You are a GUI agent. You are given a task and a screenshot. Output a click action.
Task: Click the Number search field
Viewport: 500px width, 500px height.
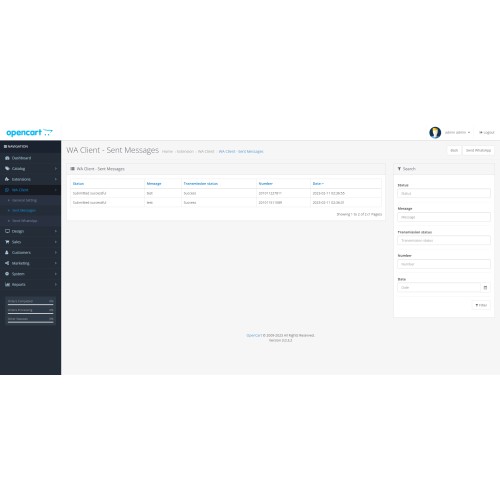pyautogui.click(x=444, y=264)
